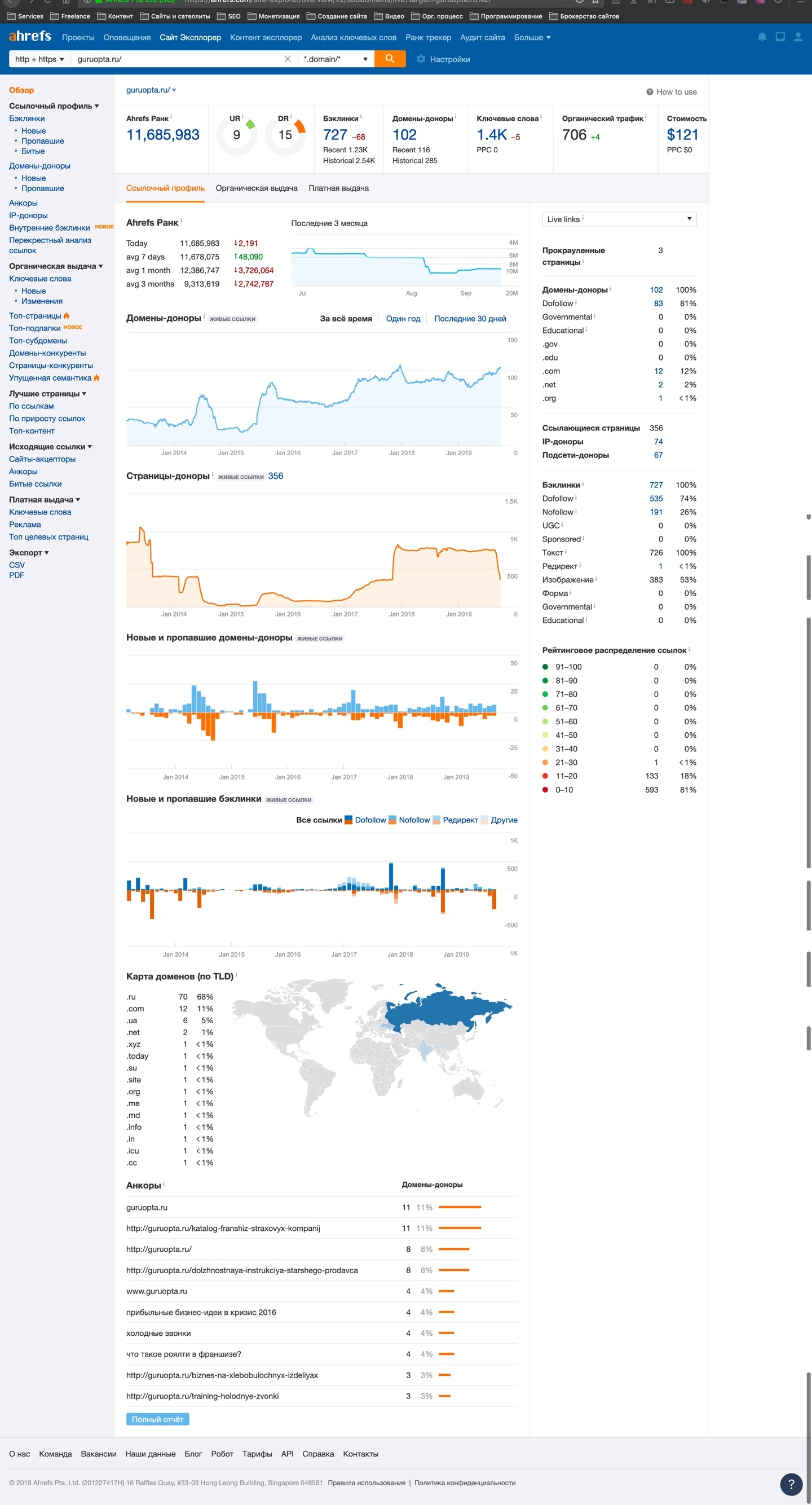Viewport: 812px width, 1505px height.
Task: Clear the URL field with the X icon
Action: [x=288, y=59]
